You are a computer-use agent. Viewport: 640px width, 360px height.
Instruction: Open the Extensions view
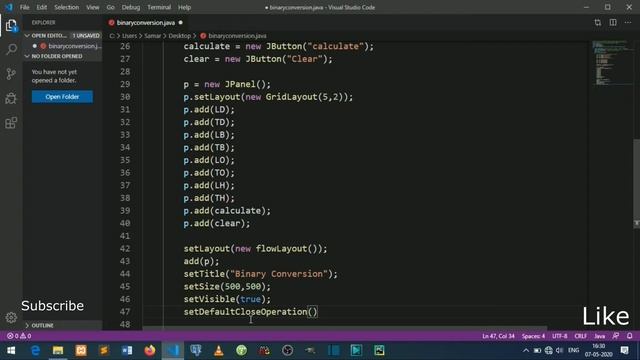(11, 123)
